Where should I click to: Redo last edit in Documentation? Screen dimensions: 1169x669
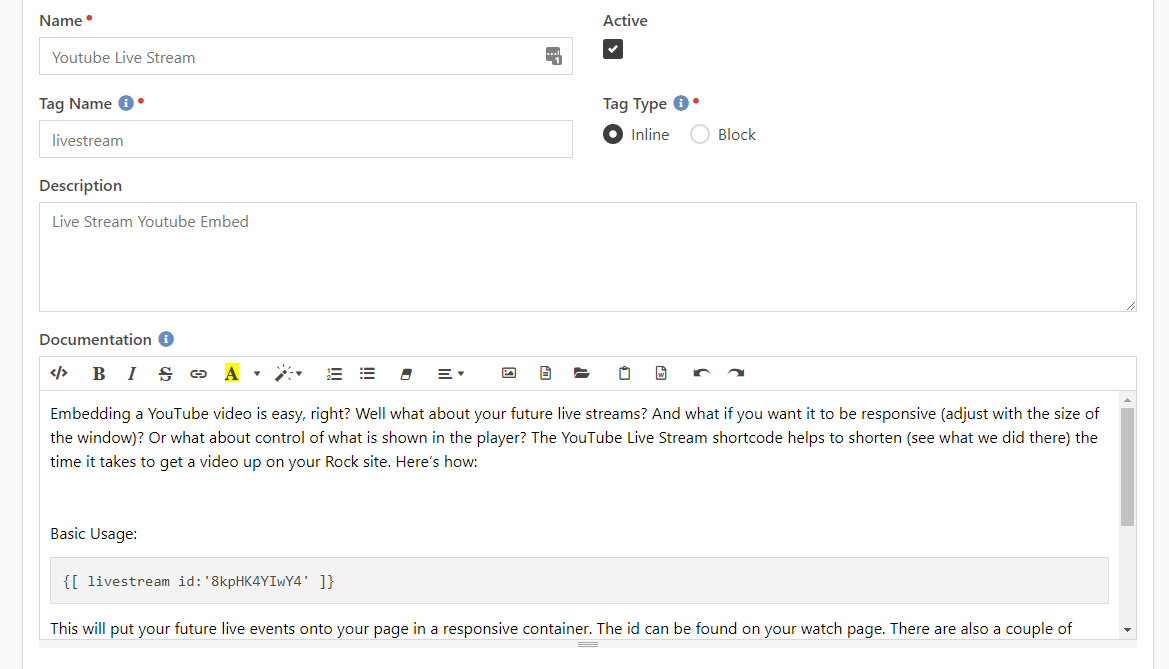point(736,373)
